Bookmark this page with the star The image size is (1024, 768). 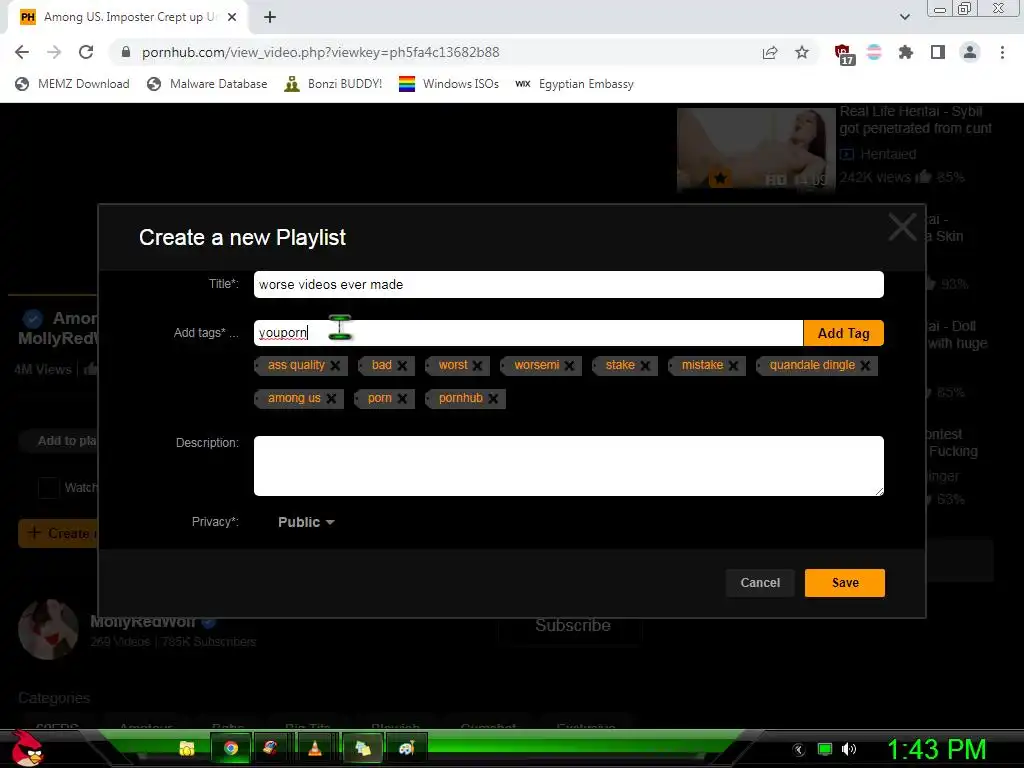[x=802, y=52]
